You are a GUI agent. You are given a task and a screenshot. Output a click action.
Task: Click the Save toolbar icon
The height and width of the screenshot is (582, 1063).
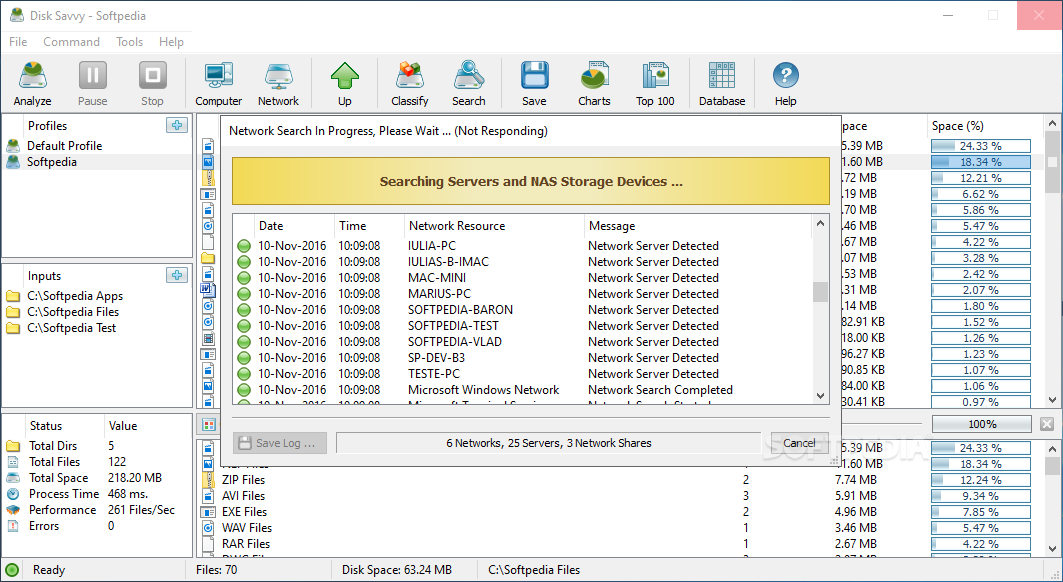534,83
